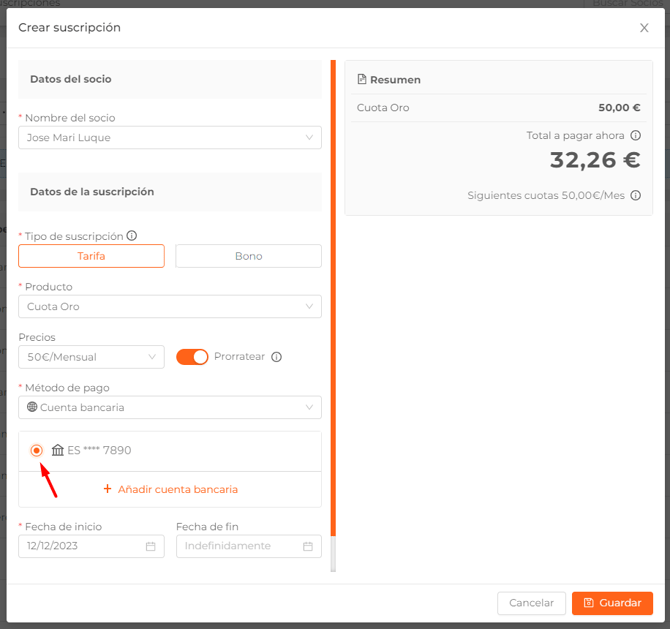The width and height of the screenshot is (670, 629).
Task: Click info icon beside Prorratear
Action: pyautogui.click(x=277, y=357)
